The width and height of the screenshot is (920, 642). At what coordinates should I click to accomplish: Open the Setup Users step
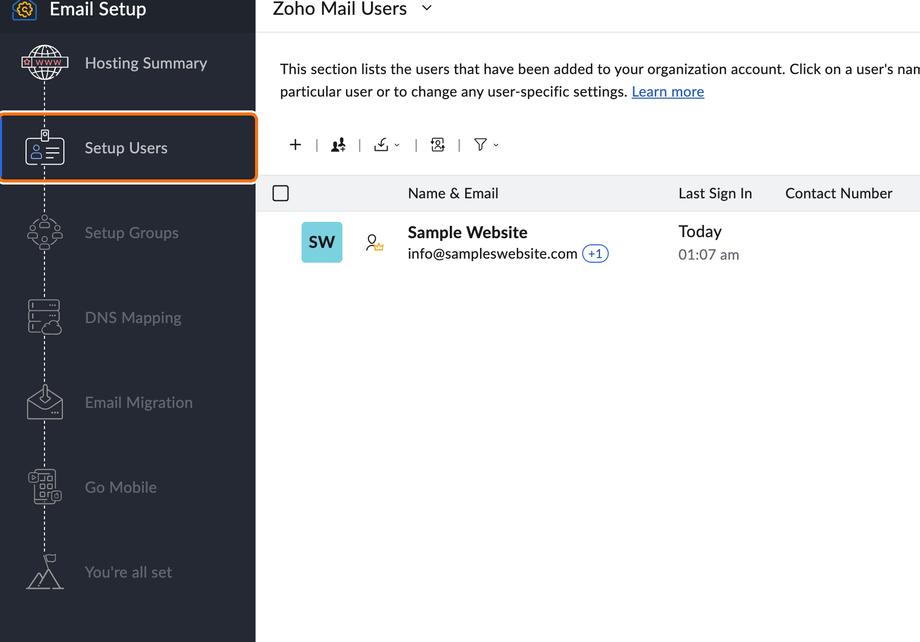[128, 147]
